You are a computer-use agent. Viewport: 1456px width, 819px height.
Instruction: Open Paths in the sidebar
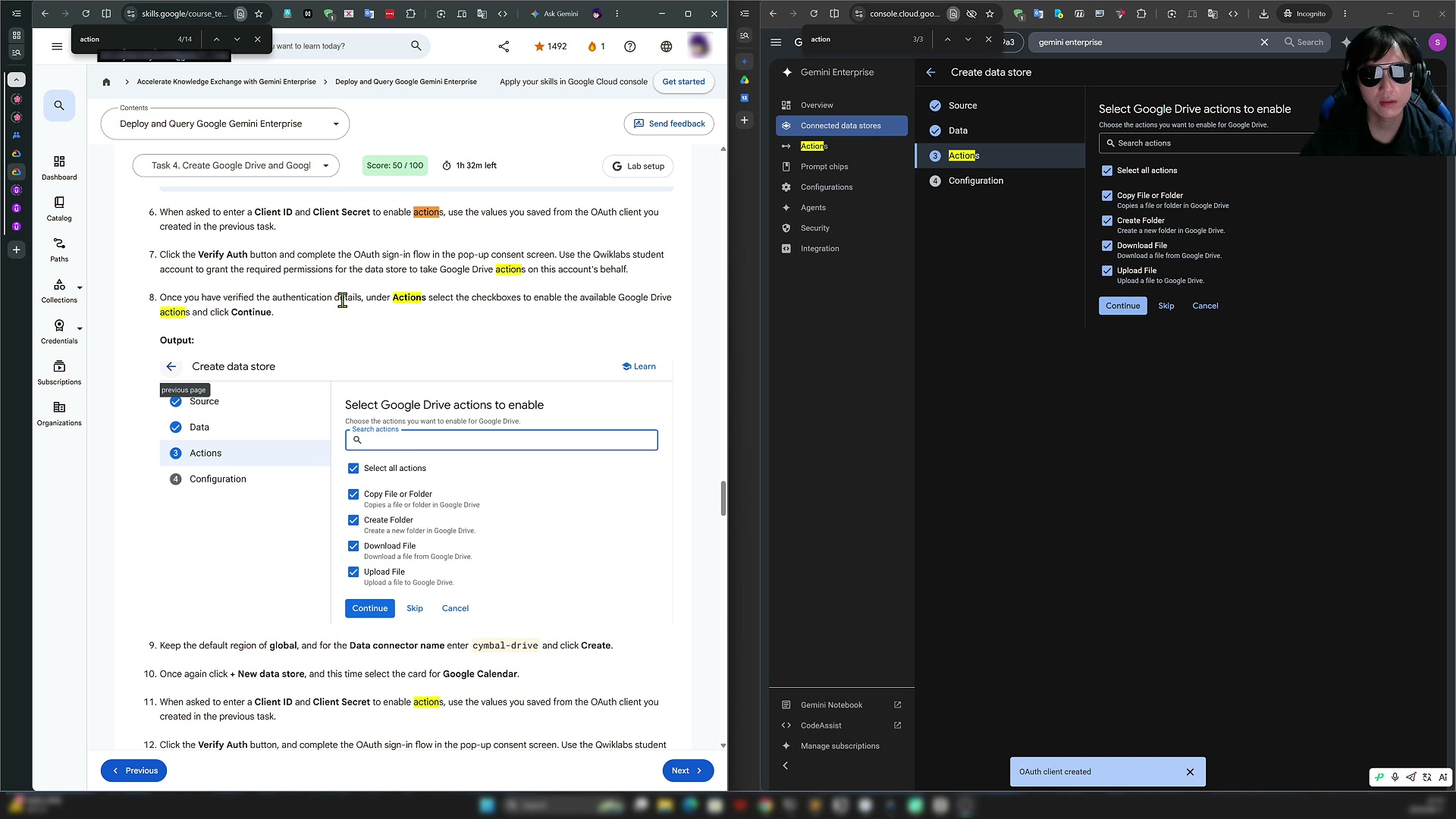pos(59,249)
